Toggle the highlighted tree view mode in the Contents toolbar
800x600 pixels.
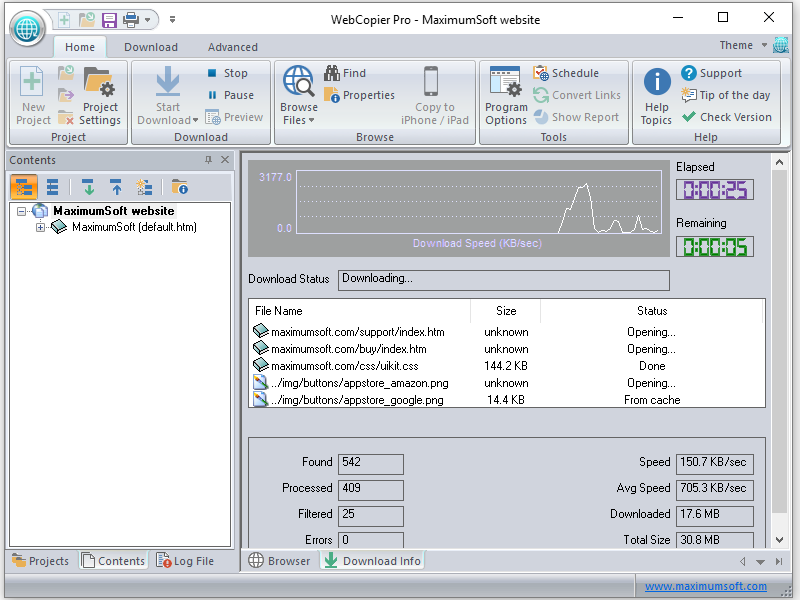click(x=25, y=187)
